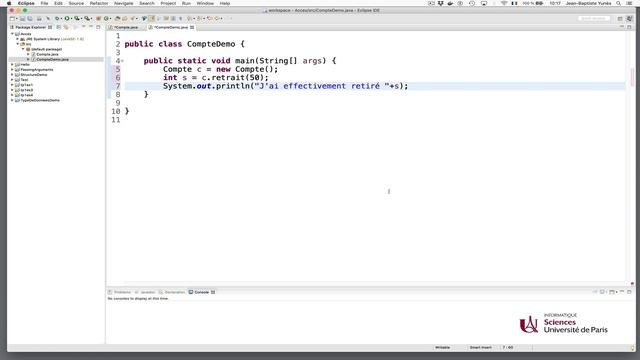Screen dimensions: 640x360
Task: Minimize the Package Explorer panel
Action: [x=91, y=27]
